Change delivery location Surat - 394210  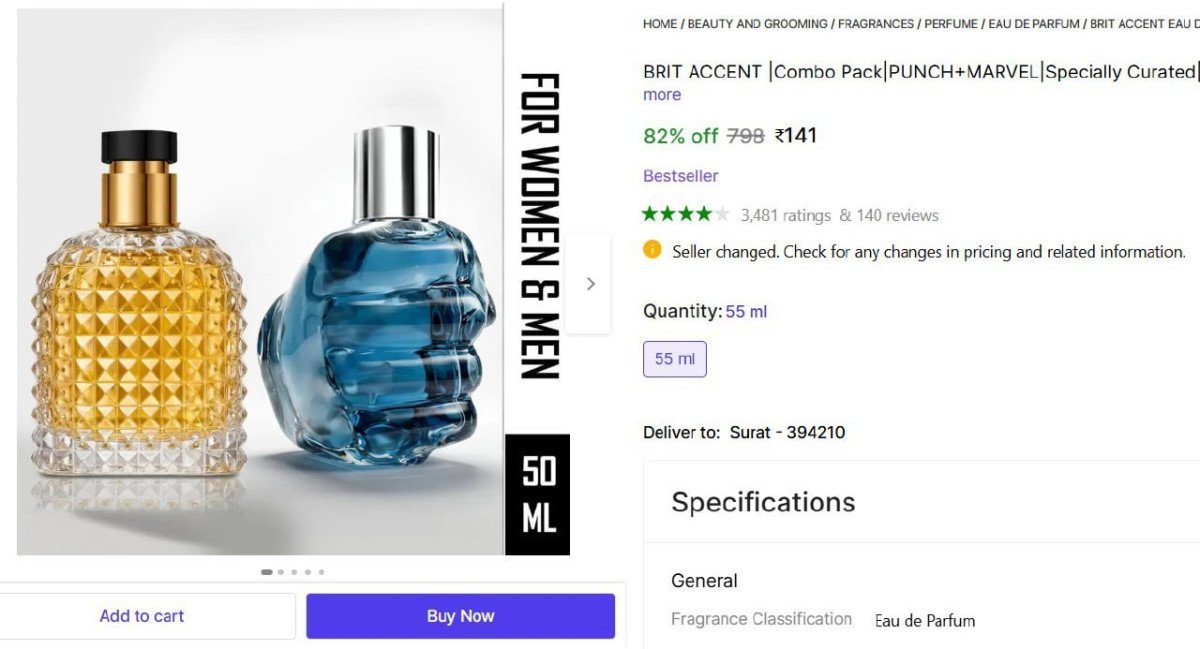click(787, 432)
